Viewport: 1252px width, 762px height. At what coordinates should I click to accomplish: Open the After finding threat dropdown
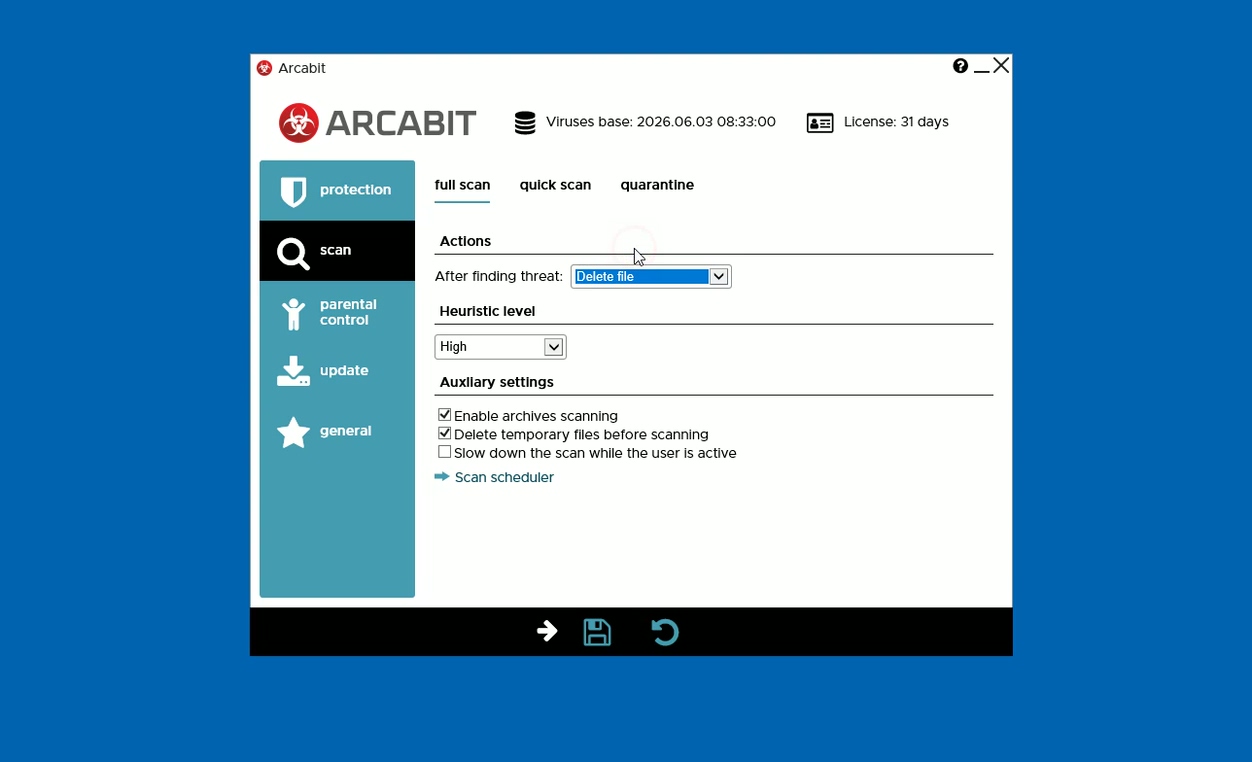pos(651,277)
